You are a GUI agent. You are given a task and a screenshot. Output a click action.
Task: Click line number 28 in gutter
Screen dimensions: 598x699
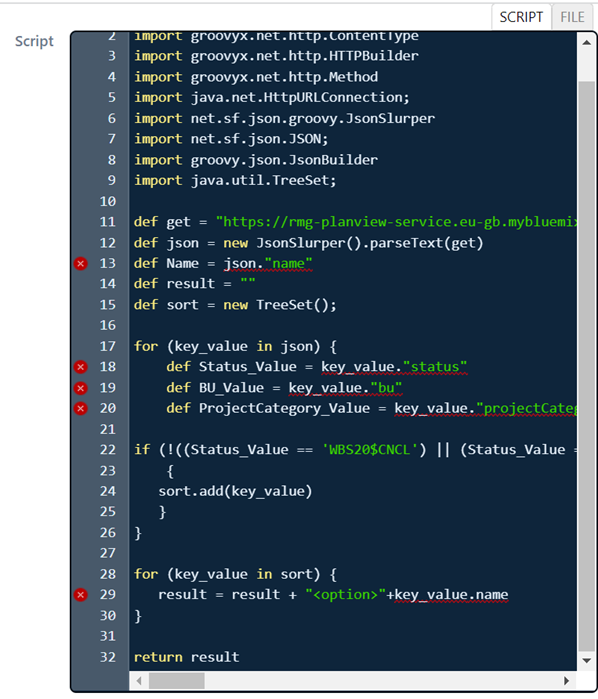tap(107, 574)
